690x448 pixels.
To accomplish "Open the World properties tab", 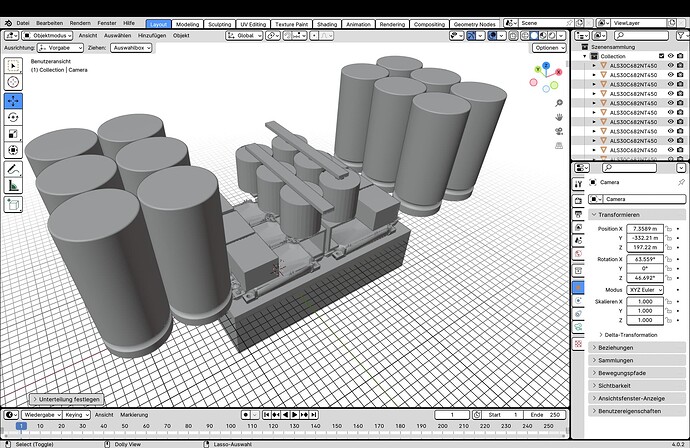I will 579,254.
